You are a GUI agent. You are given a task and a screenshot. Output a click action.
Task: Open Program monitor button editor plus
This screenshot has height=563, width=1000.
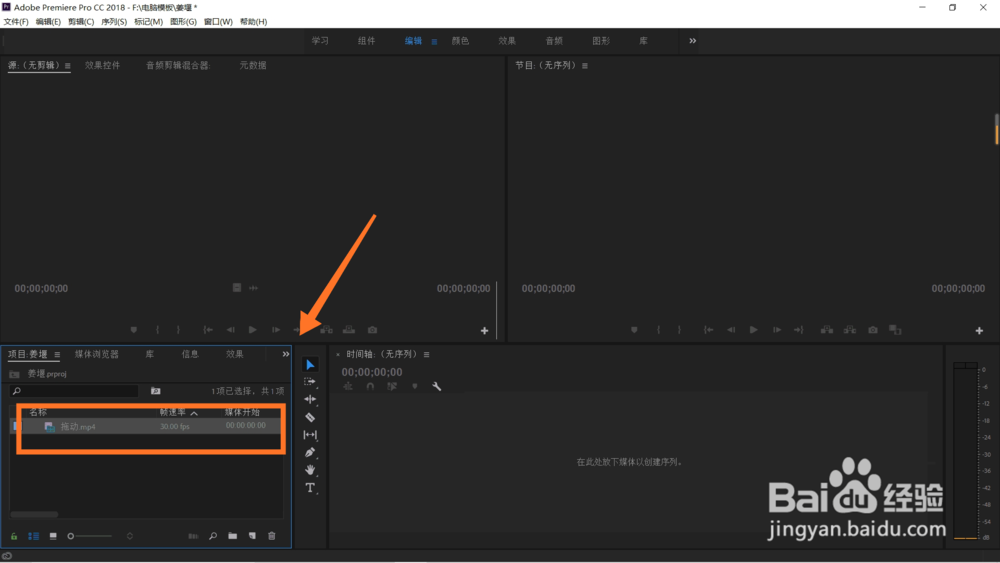[980, 330]
